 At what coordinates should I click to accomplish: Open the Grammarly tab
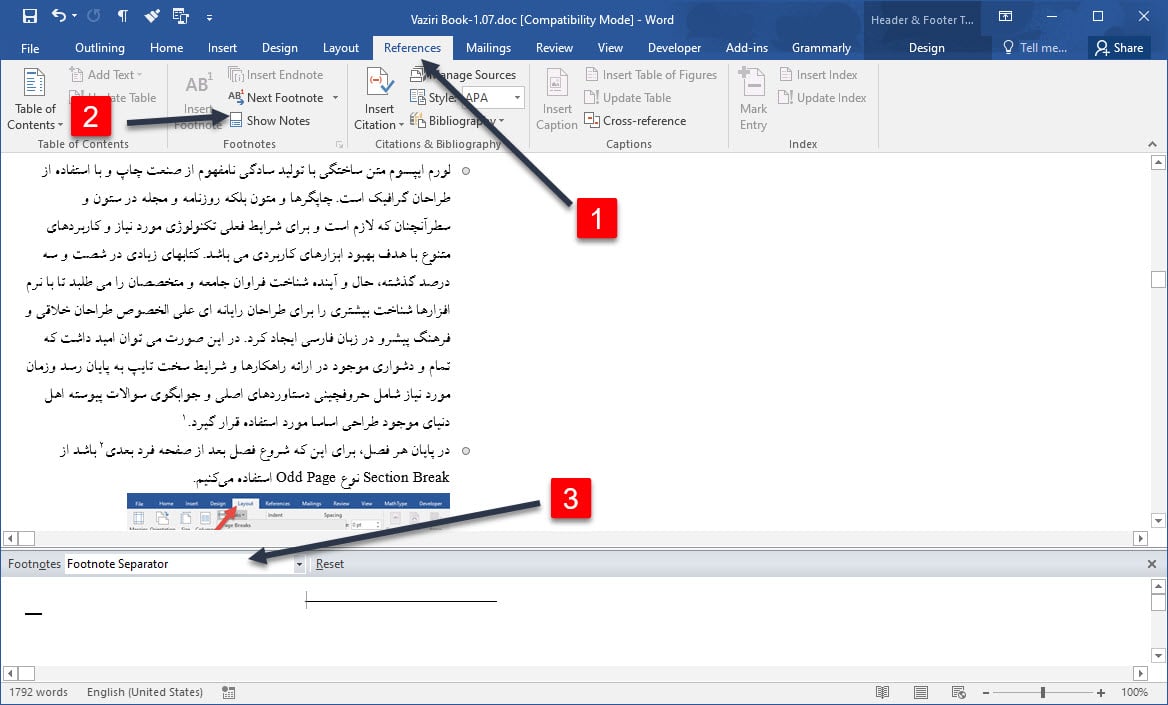point(821,48)
